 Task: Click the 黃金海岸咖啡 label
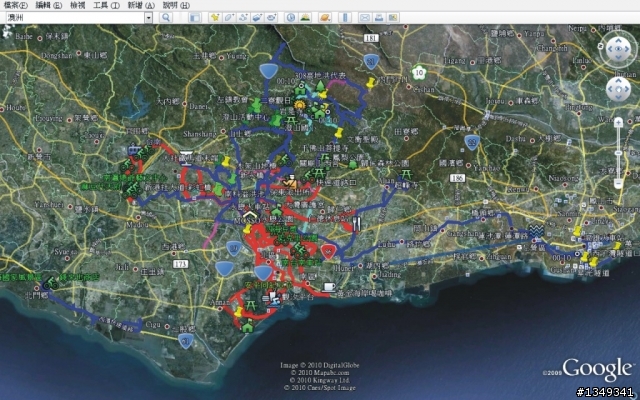[x=364, y=293]
